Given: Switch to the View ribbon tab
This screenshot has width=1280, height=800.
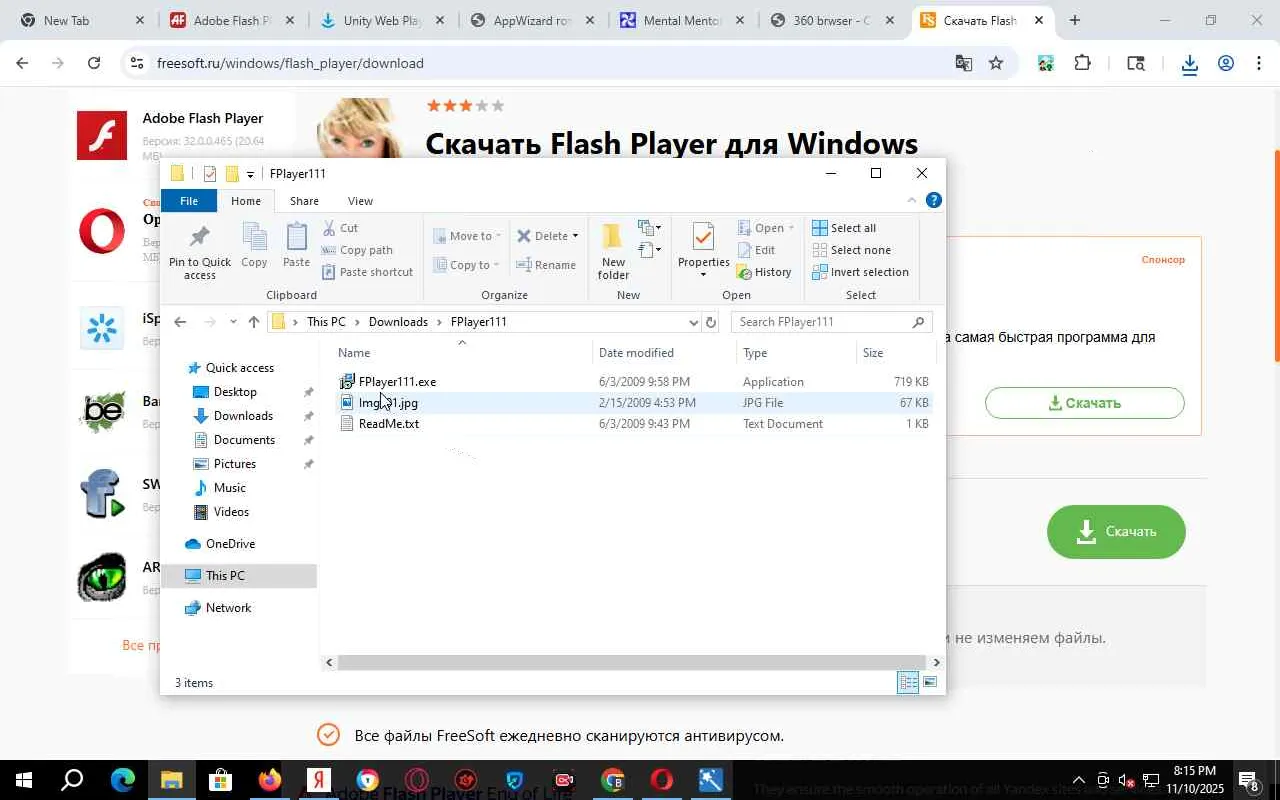Looking at the screenshot, I should point(360,201).
